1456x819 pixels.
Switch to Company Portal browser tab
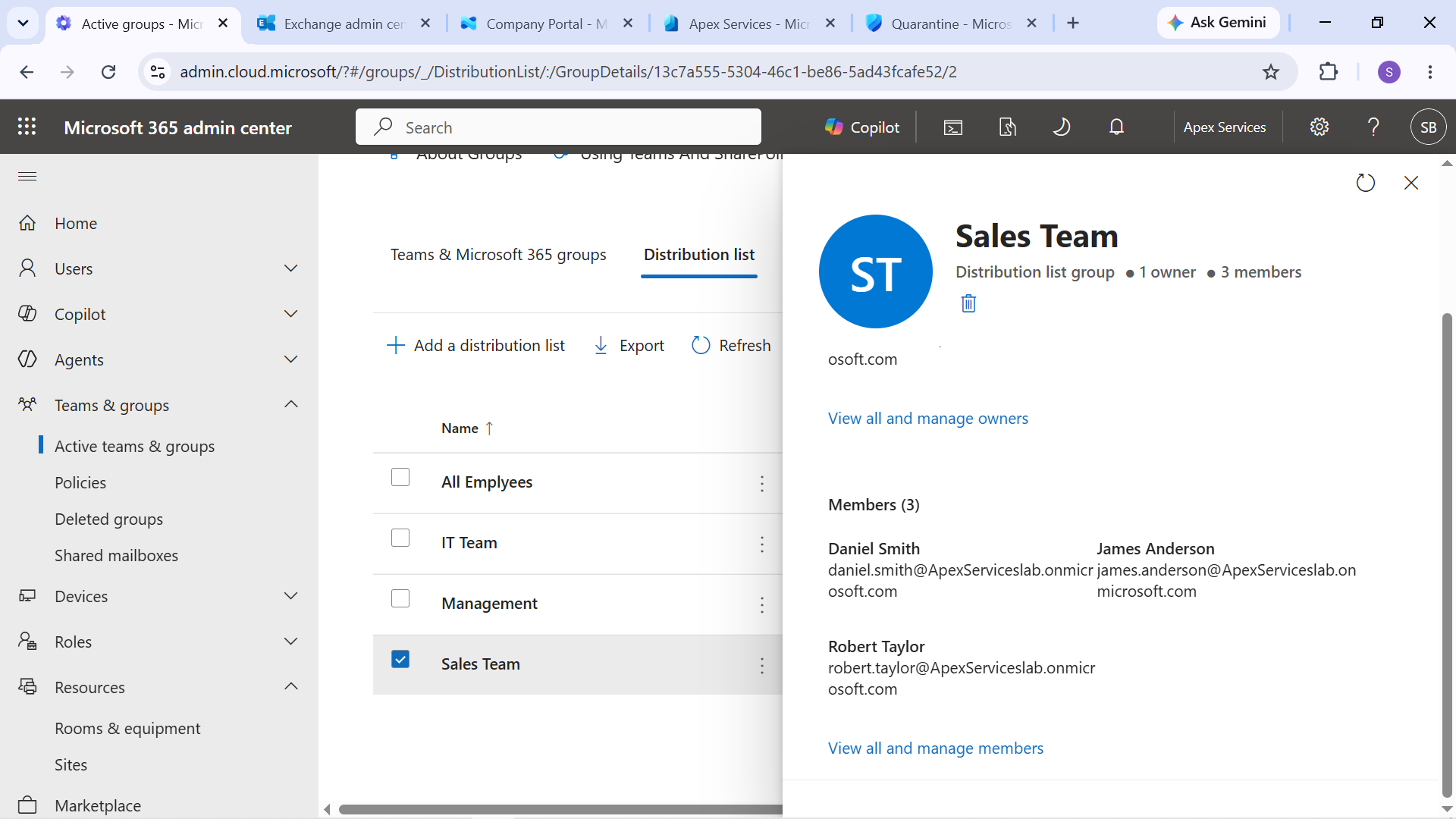coord(547,24)
